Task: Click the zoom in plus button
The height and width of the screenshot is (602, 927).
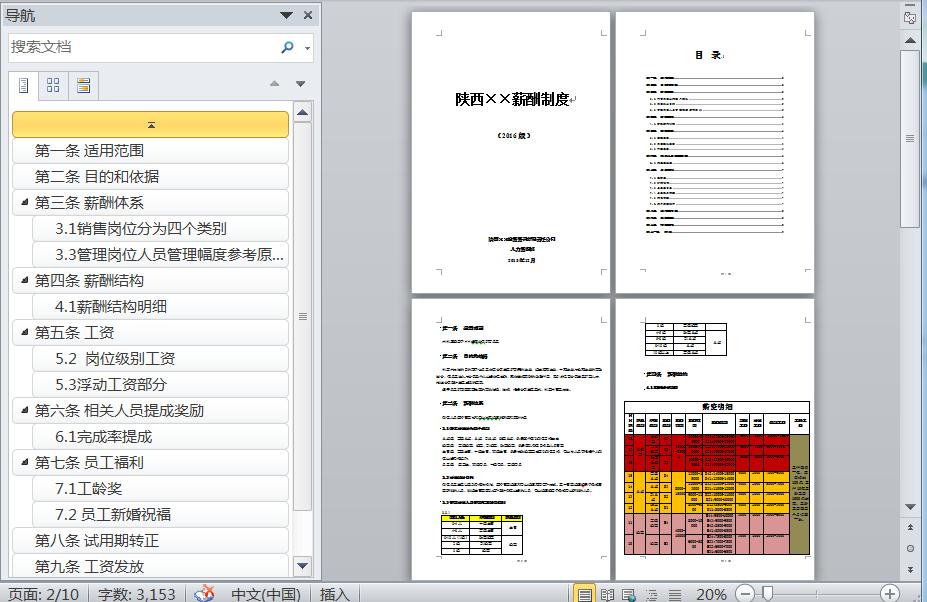Action: tap(889, 594)
